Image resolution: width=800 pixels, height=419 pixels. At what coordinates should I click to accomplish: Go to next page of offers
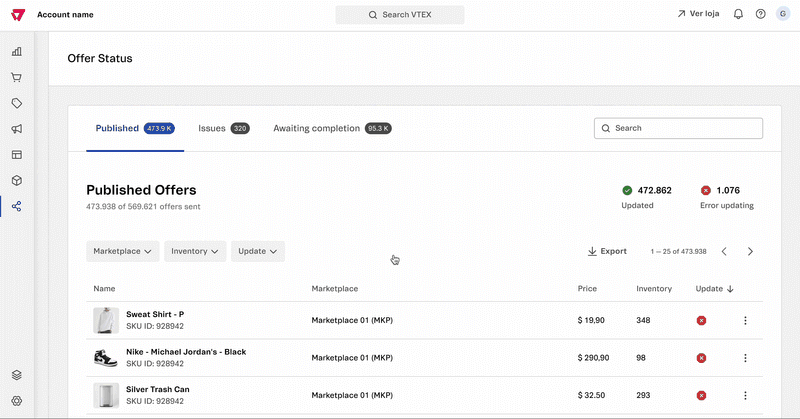tap(750, 251)
